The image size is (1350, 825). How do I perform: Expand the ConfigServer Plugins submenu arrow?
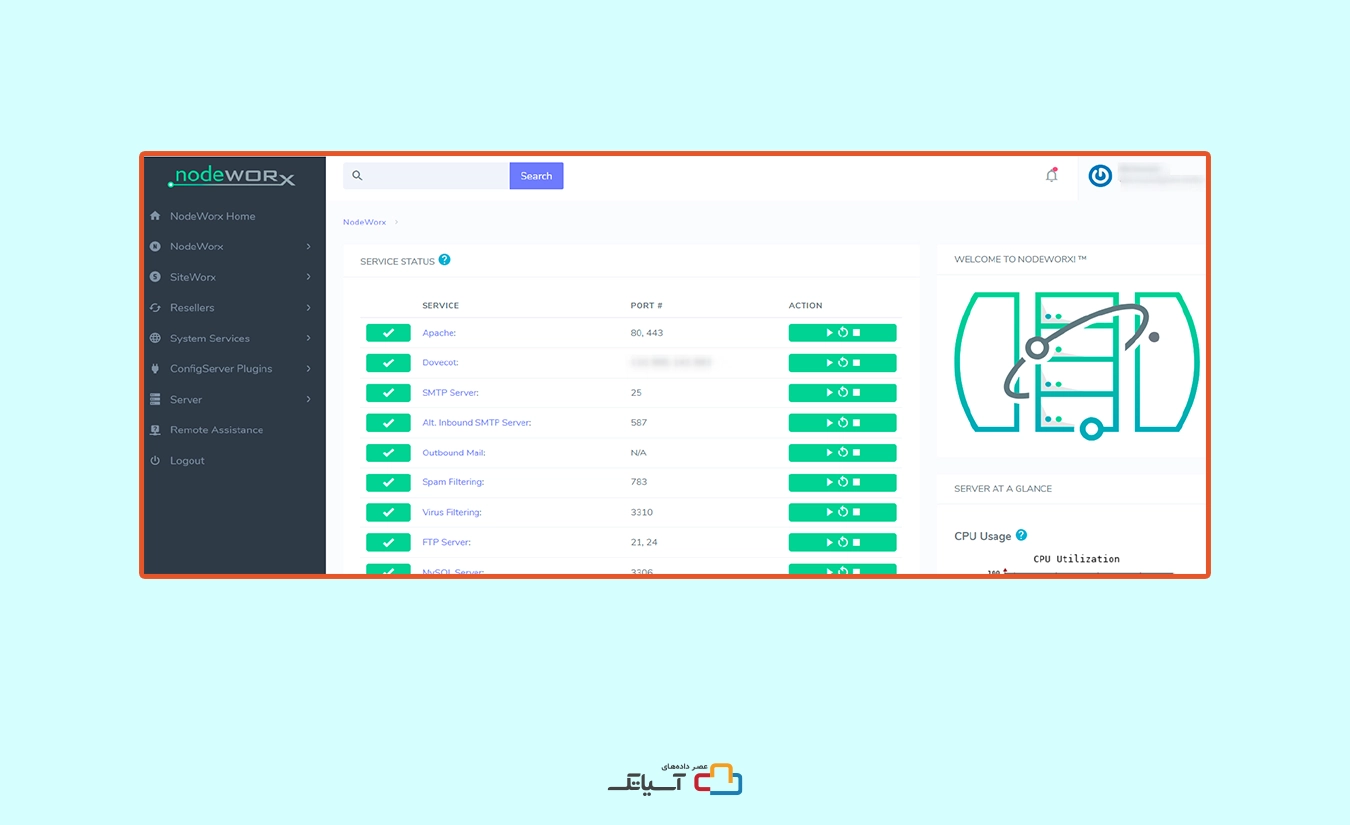309,369
